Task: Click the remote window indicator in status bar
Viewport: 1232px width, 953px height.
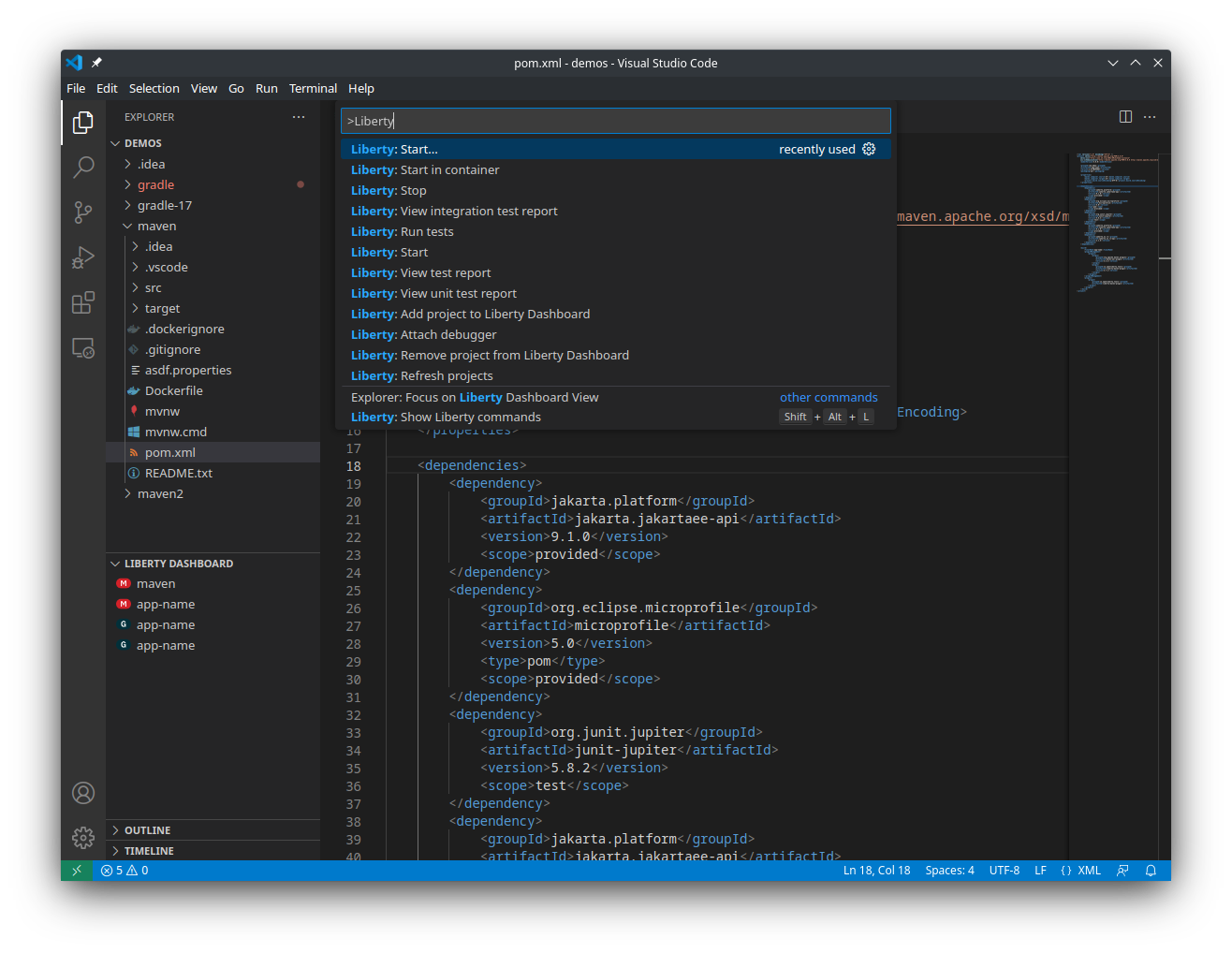Action: (77, 871)
